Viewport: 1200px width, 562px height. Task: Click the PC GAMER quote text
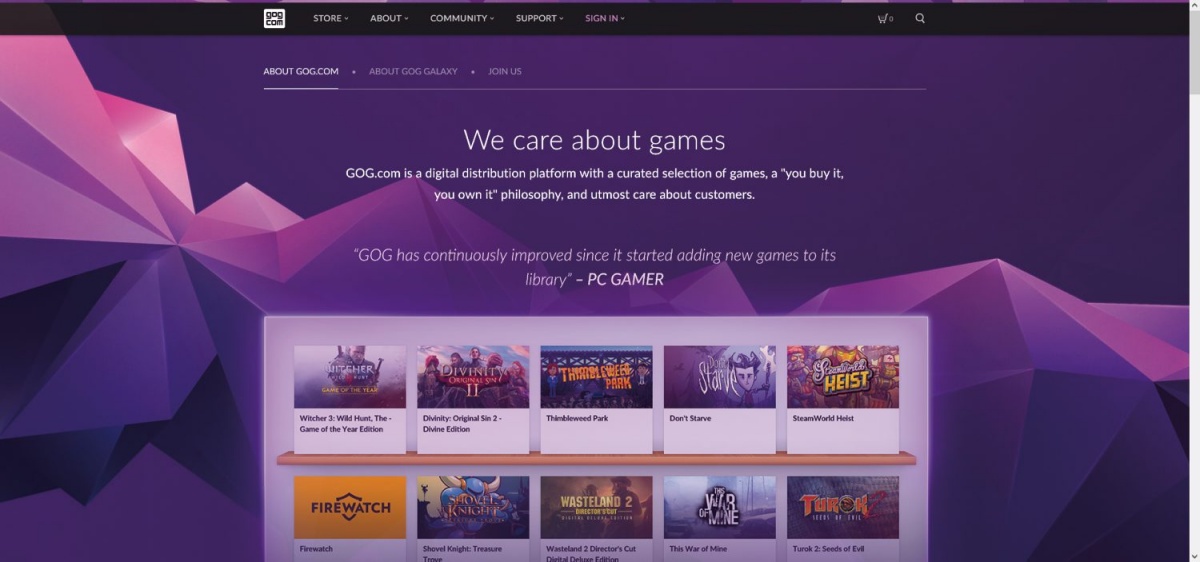[595, 267]
